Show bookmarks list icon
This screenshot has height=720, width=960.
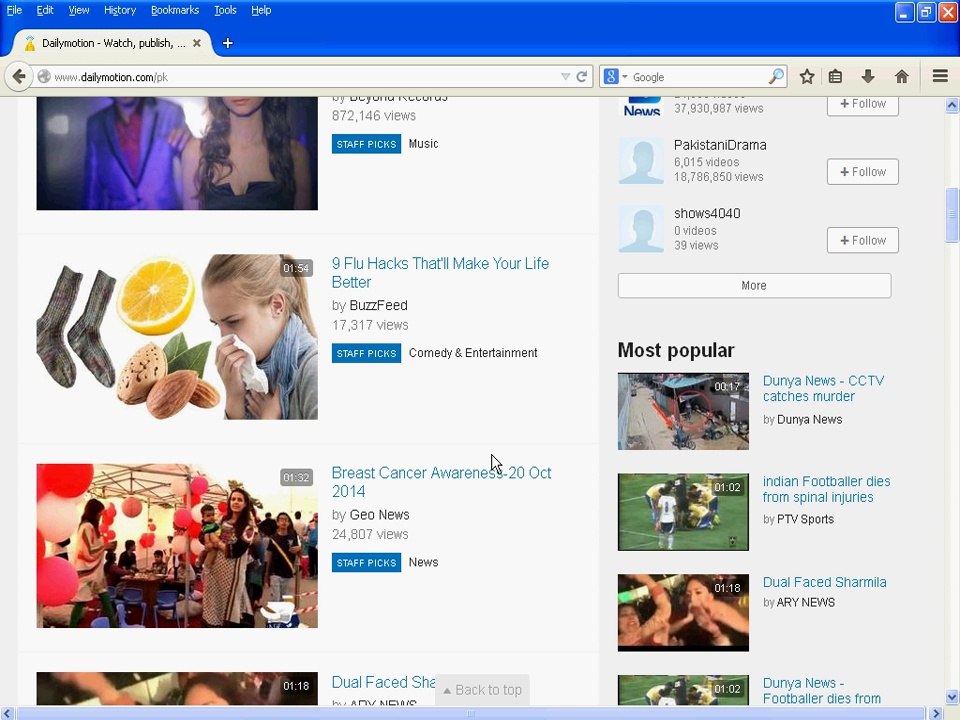(835, 77)
